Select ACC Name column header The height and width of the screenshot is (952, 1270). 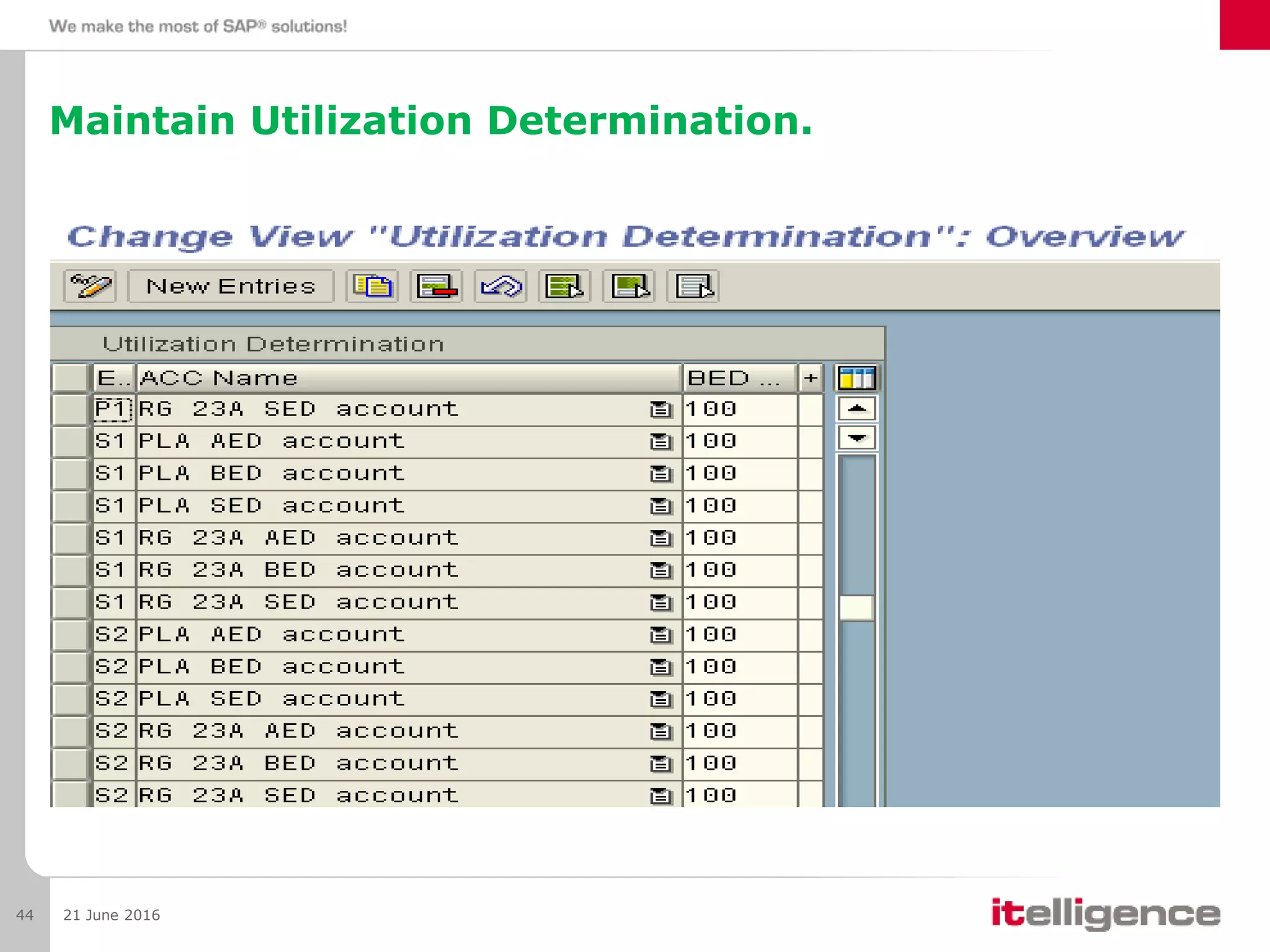click(409, 377)
